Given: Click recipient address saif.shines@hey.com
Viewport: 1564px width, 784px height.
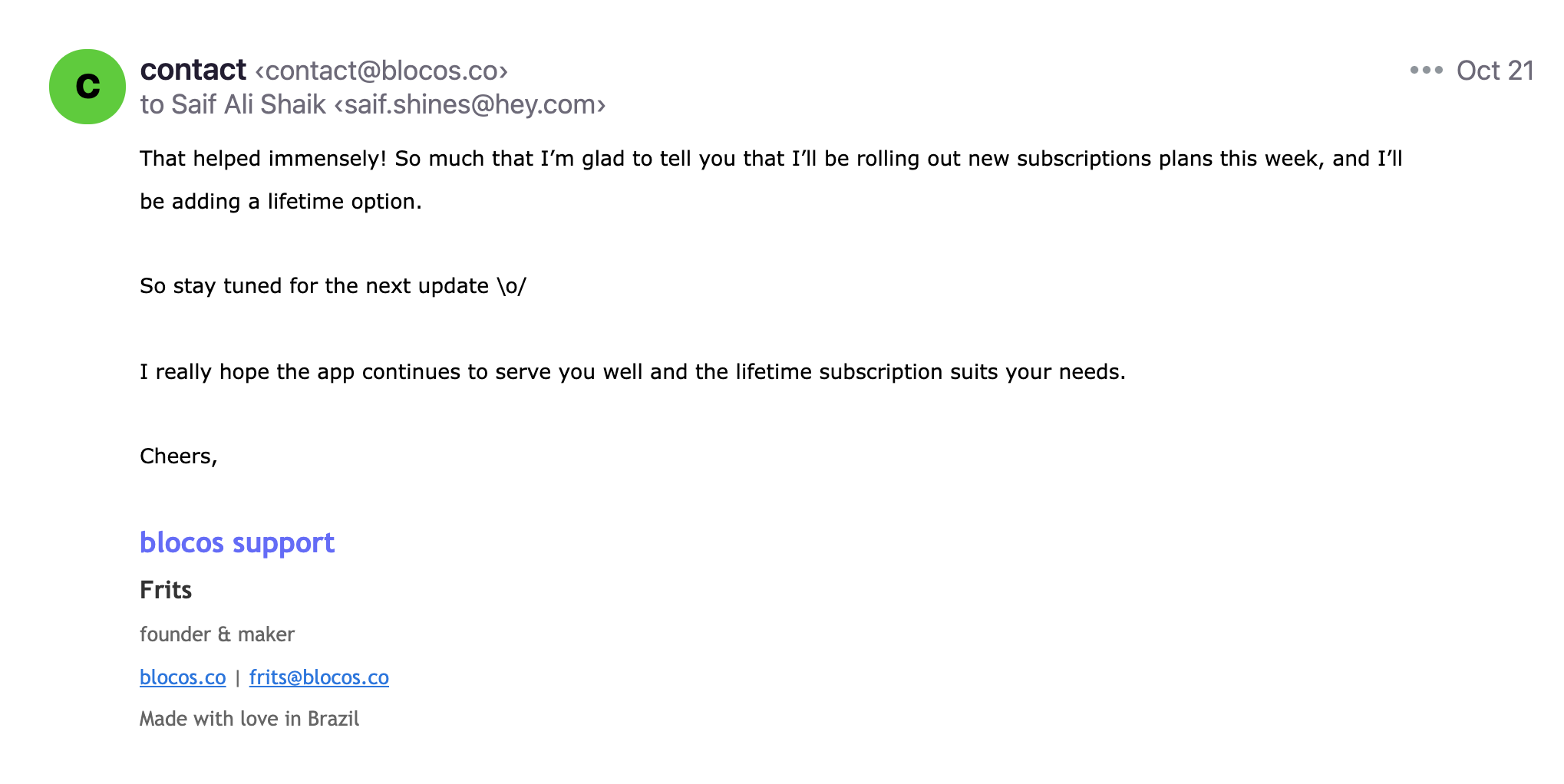Looking at the screenshot, I should [x=470, y=104].
